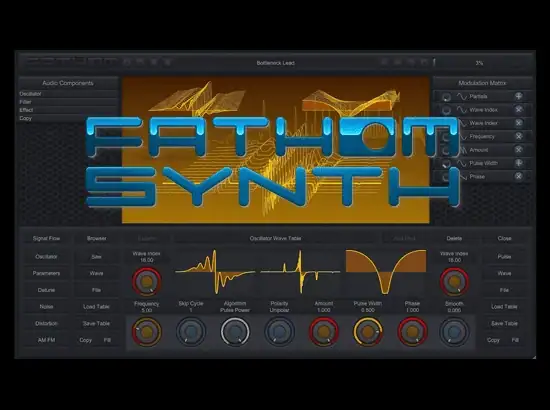The image size is (550, 410).
Task: Click Save Table under Close column
Action: [x=504, y=323]
